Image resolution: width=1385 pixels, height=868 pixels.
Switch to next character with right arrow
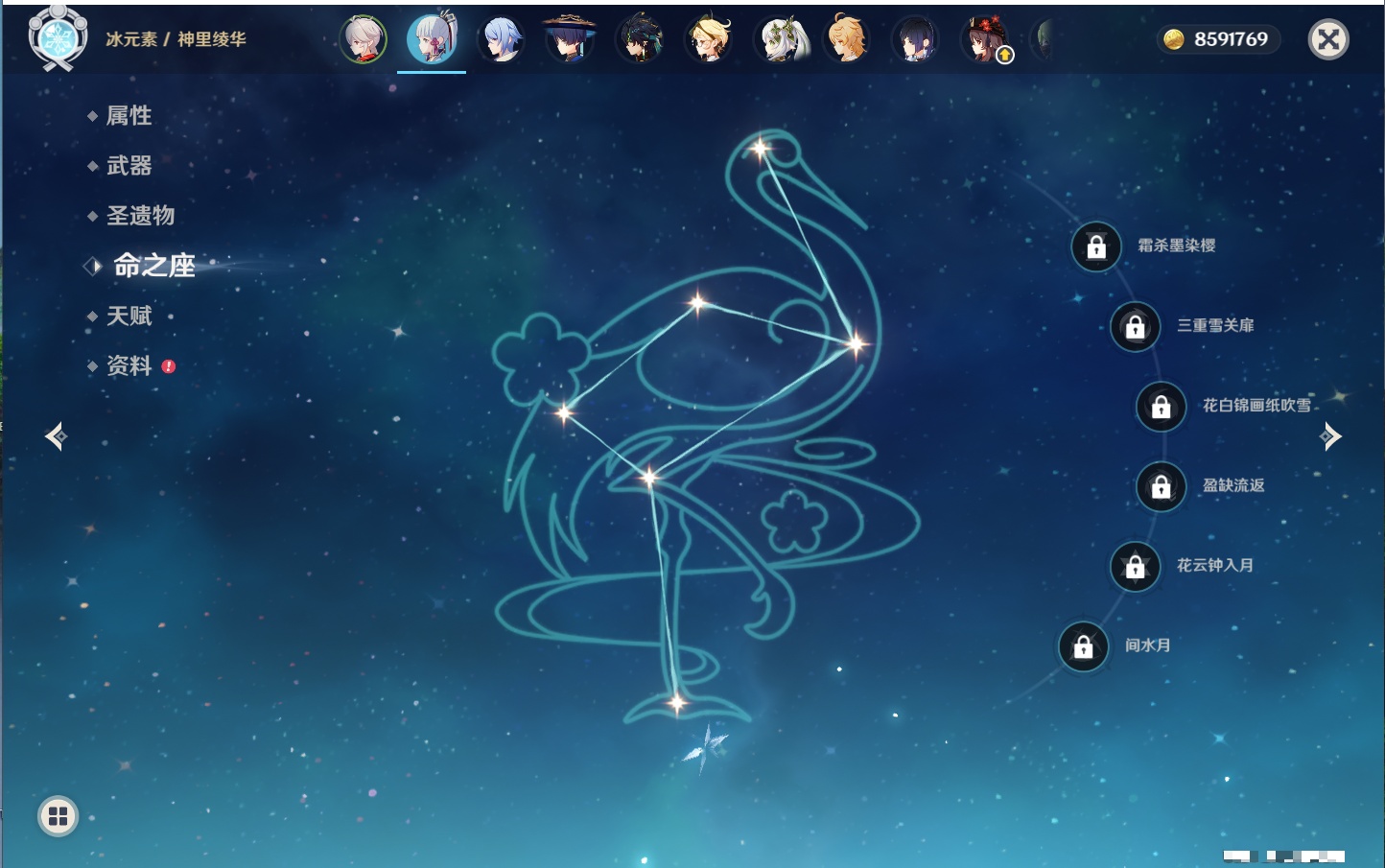(1330, 436)
